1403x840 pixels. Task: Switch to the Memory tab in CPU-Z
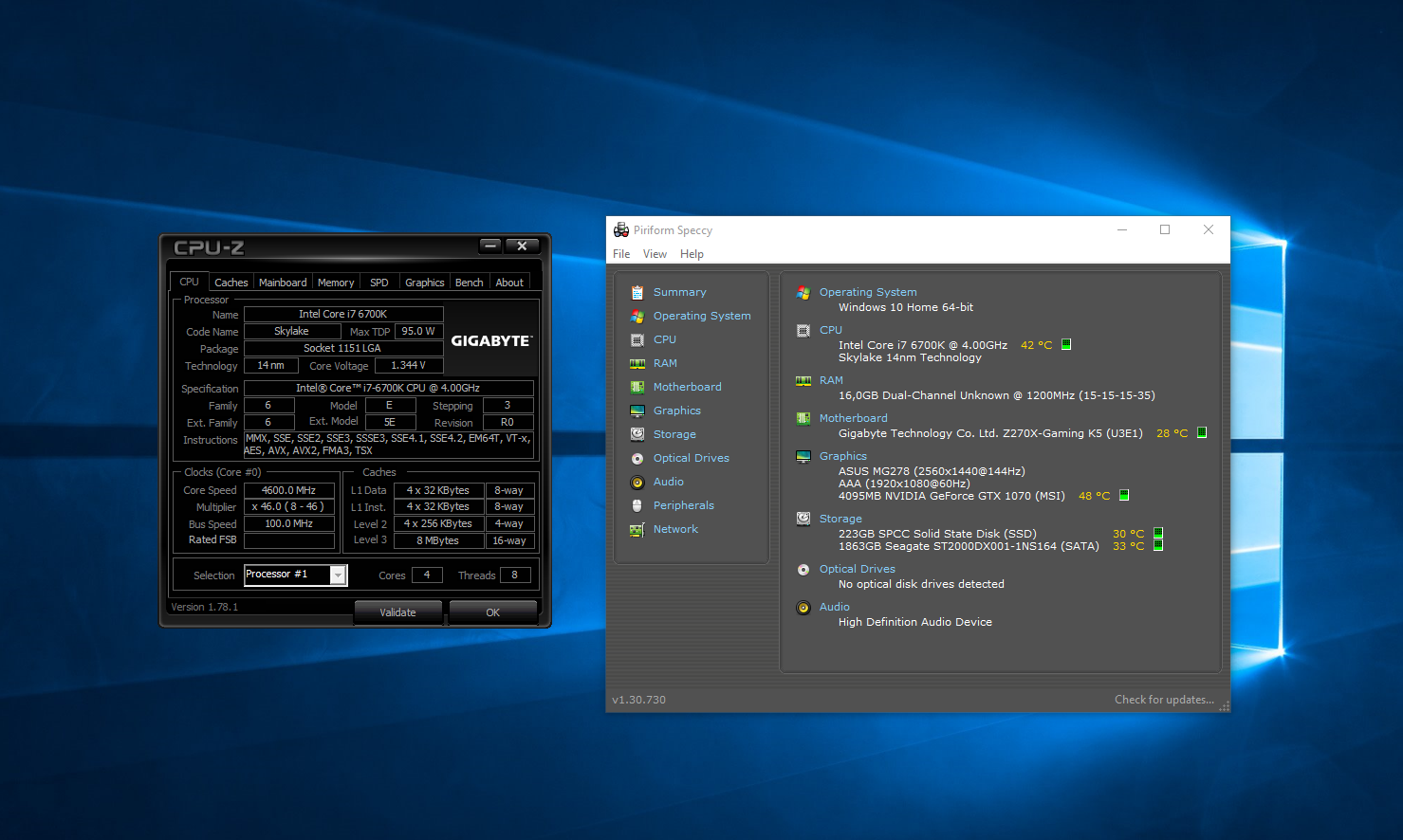pyautogui.click(x=336, y=283)
